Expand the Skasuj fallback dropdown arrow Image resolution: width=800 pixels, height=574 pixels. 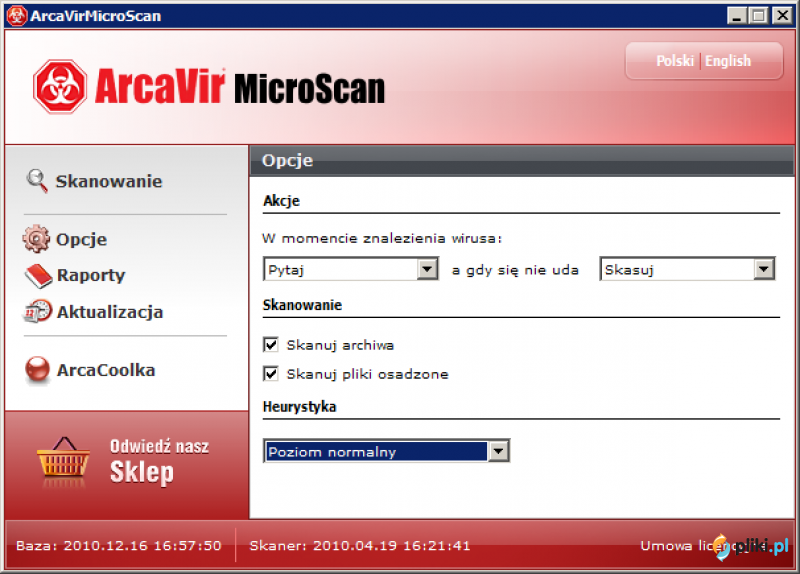(x=763, y=269)
